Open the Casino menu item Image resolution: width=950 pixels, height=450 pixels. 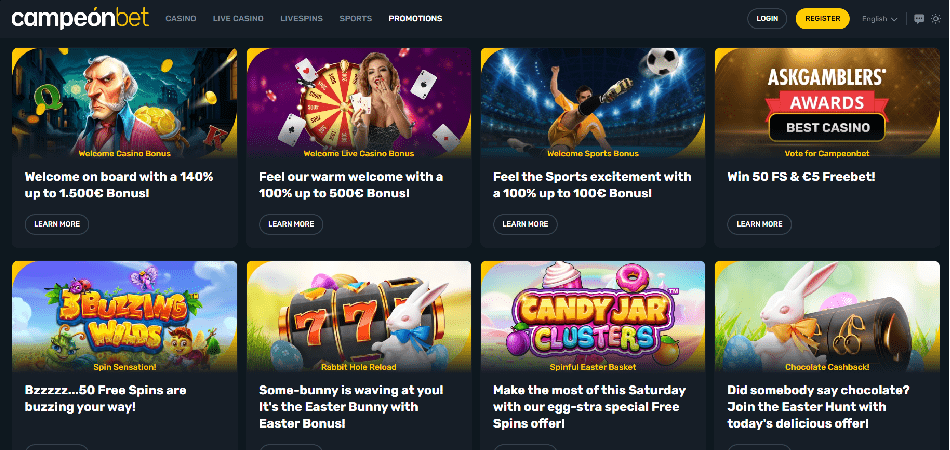[x=181, y=18]
